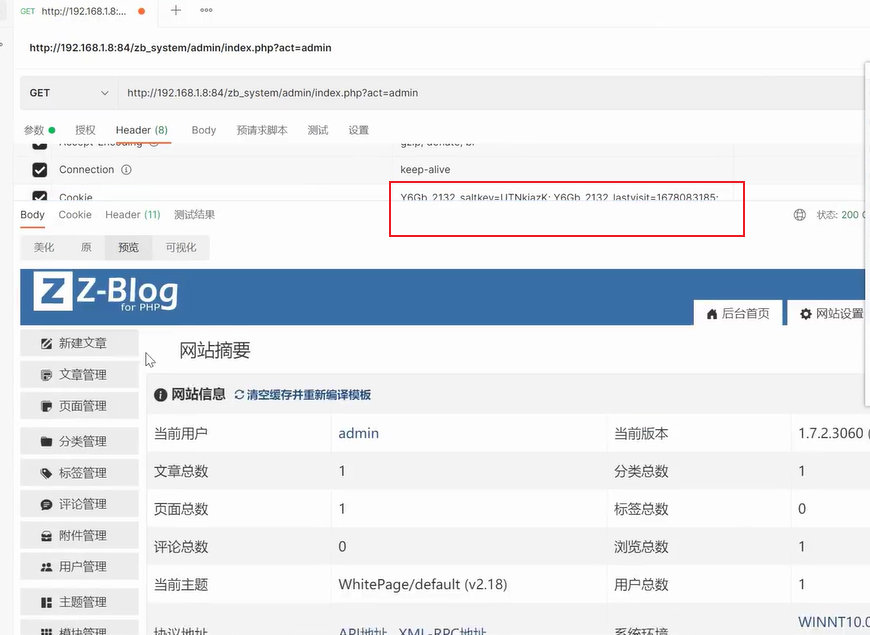Click the inbox icon of 附件管理

(x=47, y=536)
